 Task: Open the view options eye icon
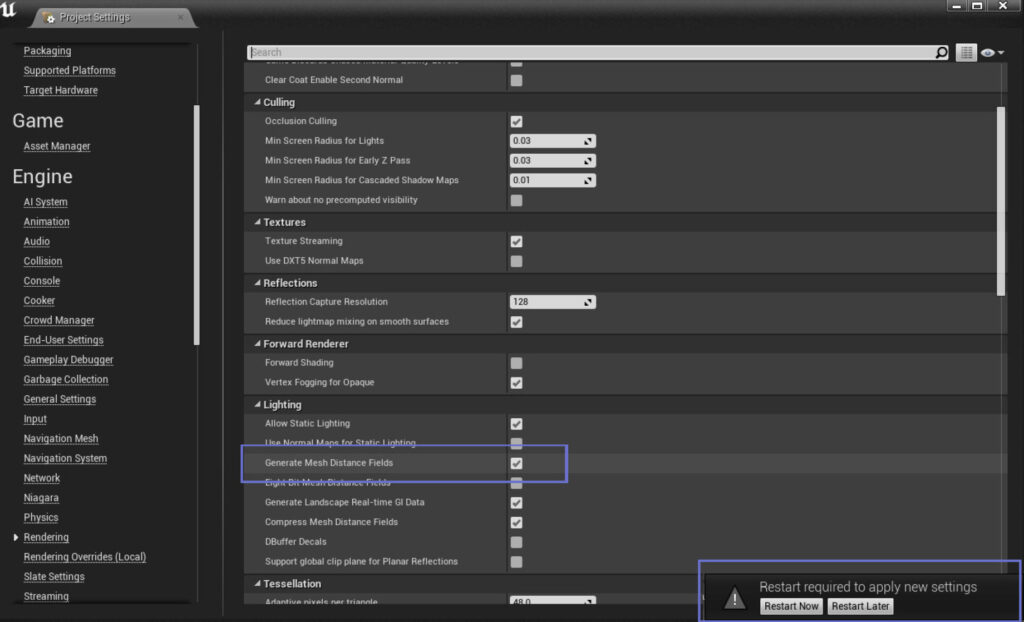[x=987, y=53]
